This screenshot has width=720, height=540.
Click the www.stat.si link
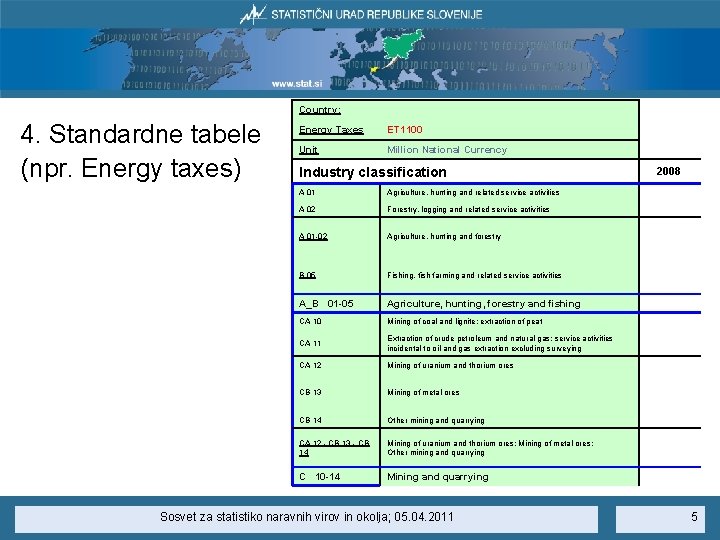tap(297, 84)
